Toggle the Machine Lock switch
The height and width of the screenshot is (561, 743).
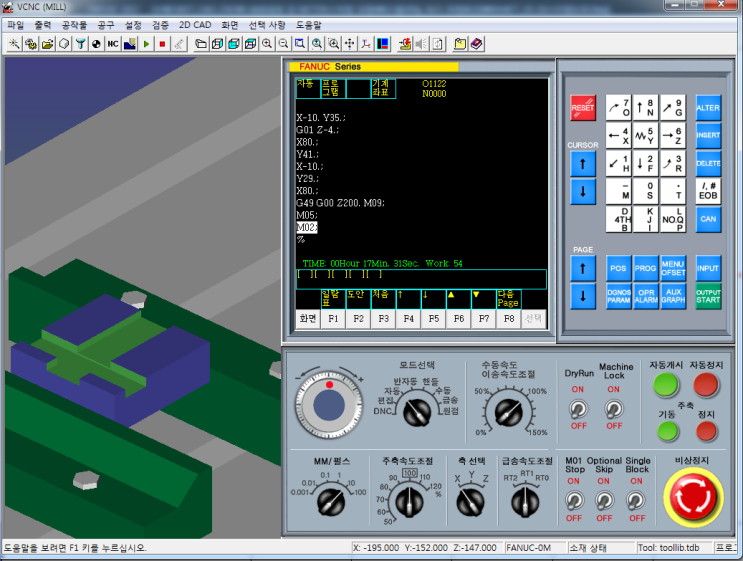(x=614, y=410)
